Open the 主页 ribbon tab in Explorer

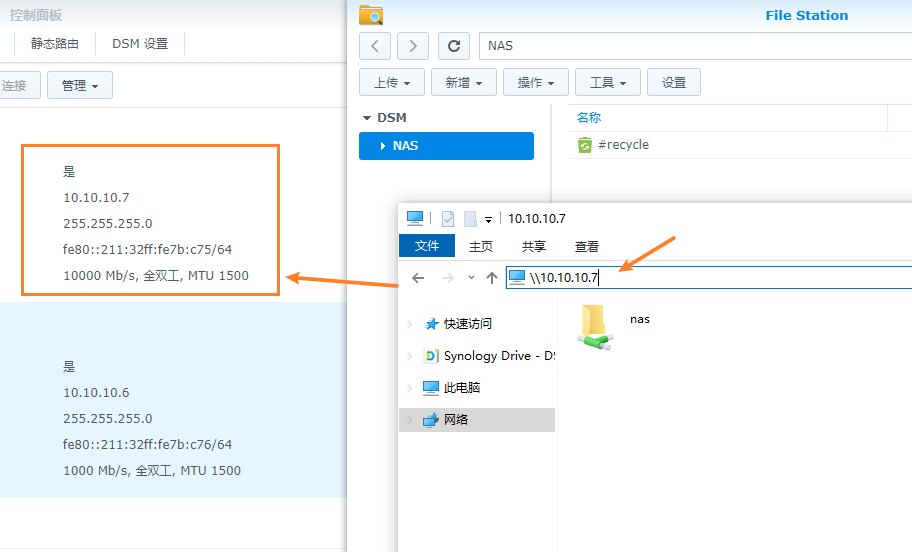(481, 247)
